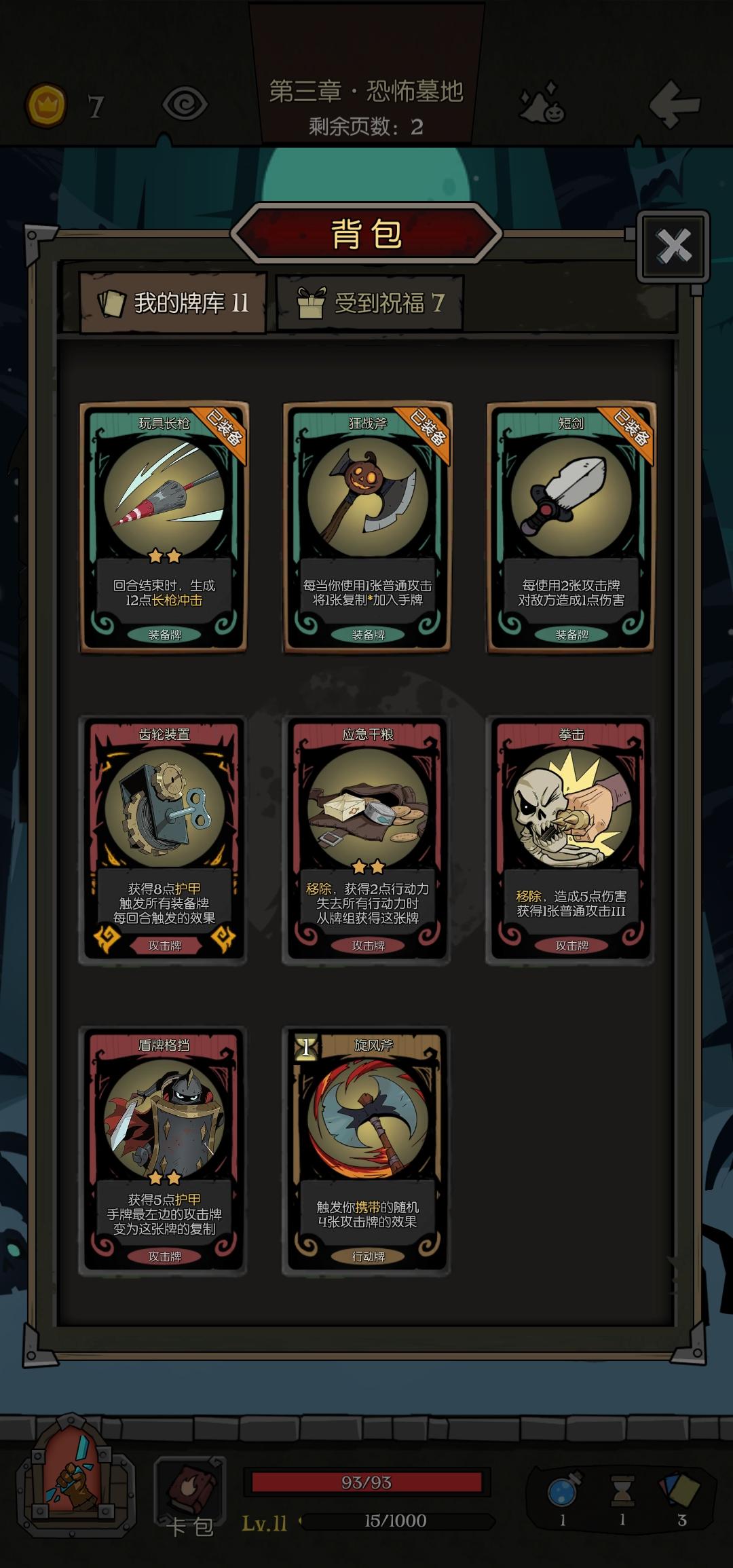
Task: Toggle the eye visibility icon
Action: 185,105
